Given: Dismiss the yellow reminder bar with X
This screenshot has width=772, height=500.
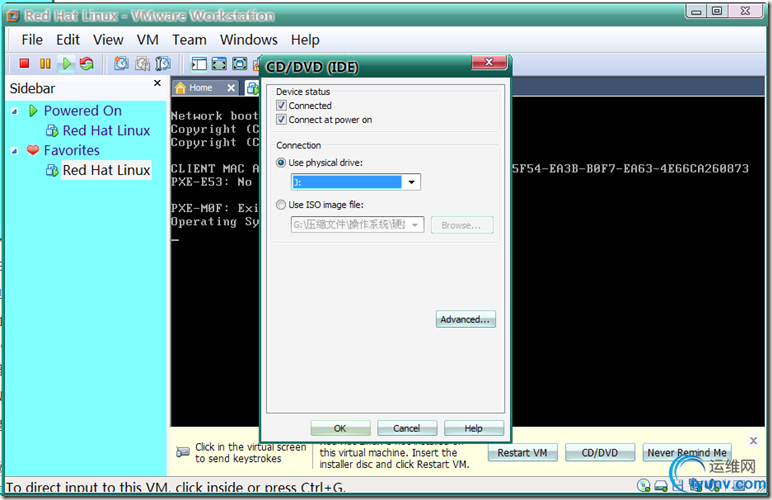Looking at the screenshot, I should [x=753, y=440].
